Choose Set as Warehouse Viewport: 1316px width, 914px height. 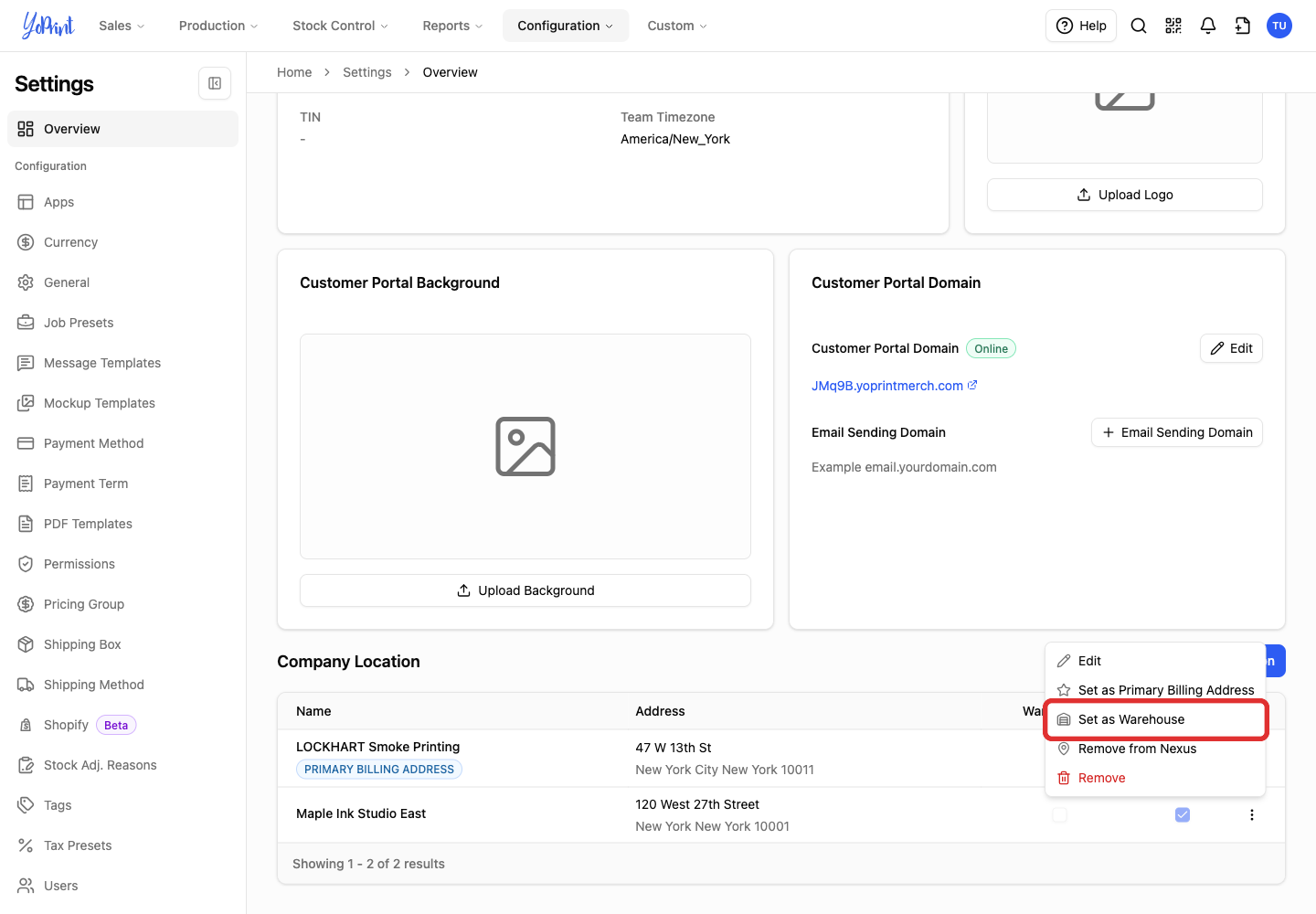1155,719
